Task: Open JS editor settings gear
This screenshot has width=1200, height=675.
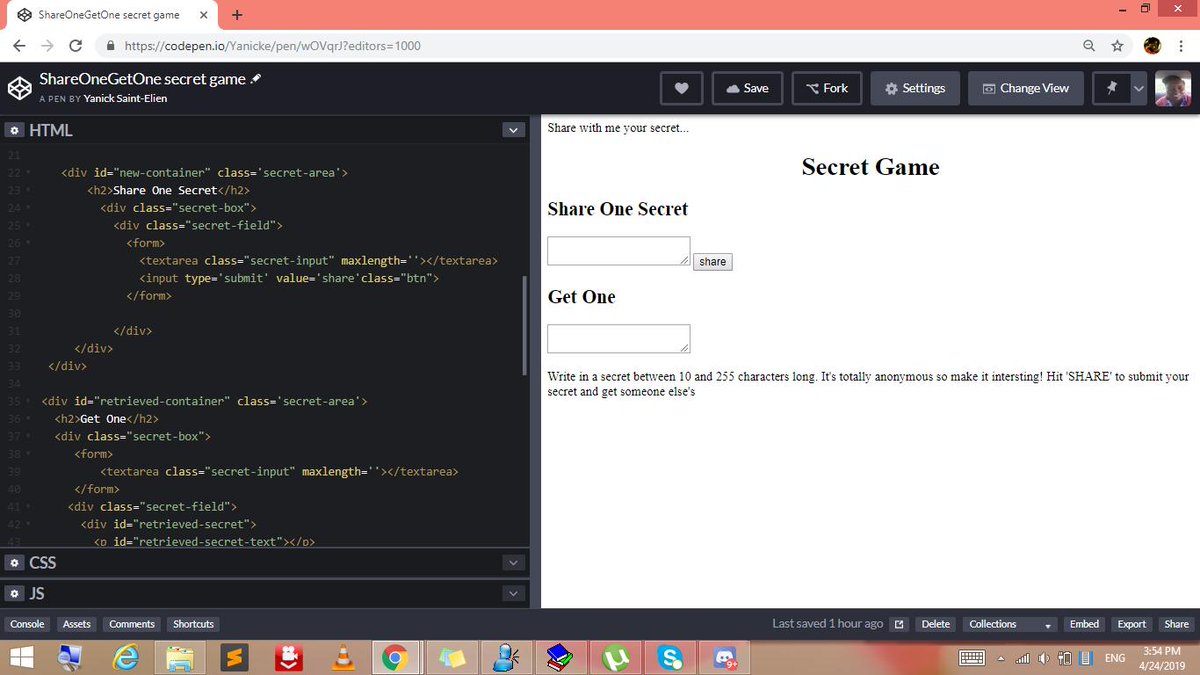Action: point(14,594)
